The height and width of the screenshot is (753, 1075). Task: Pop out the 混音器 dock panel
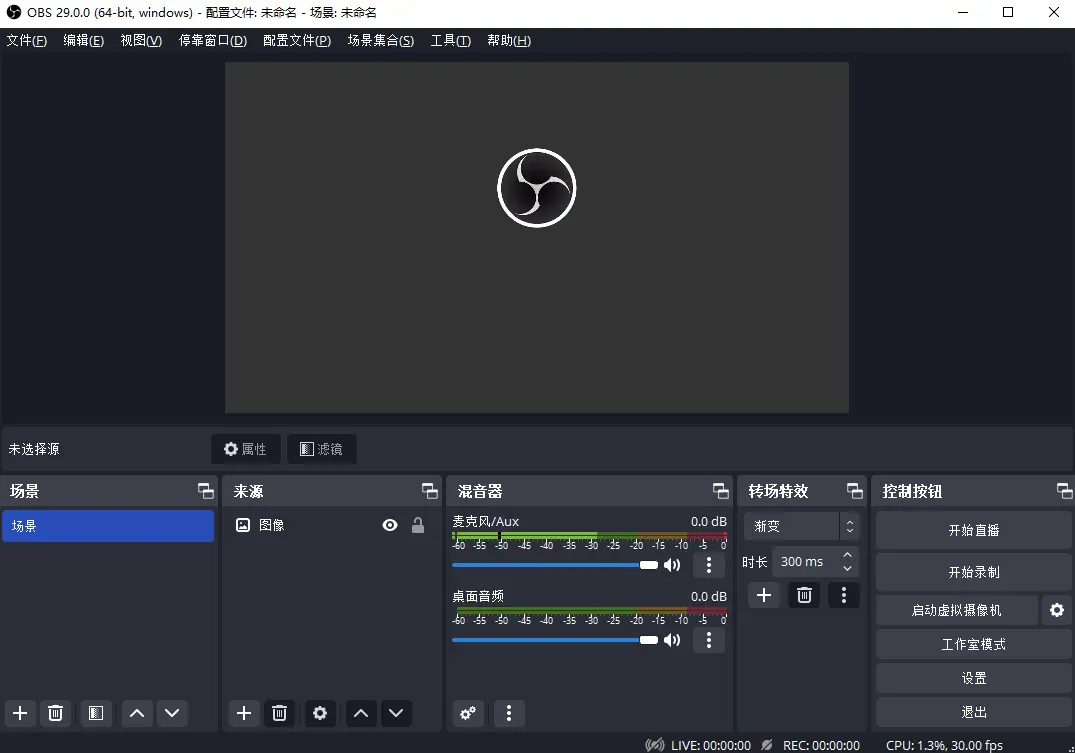tap(721, 491)
